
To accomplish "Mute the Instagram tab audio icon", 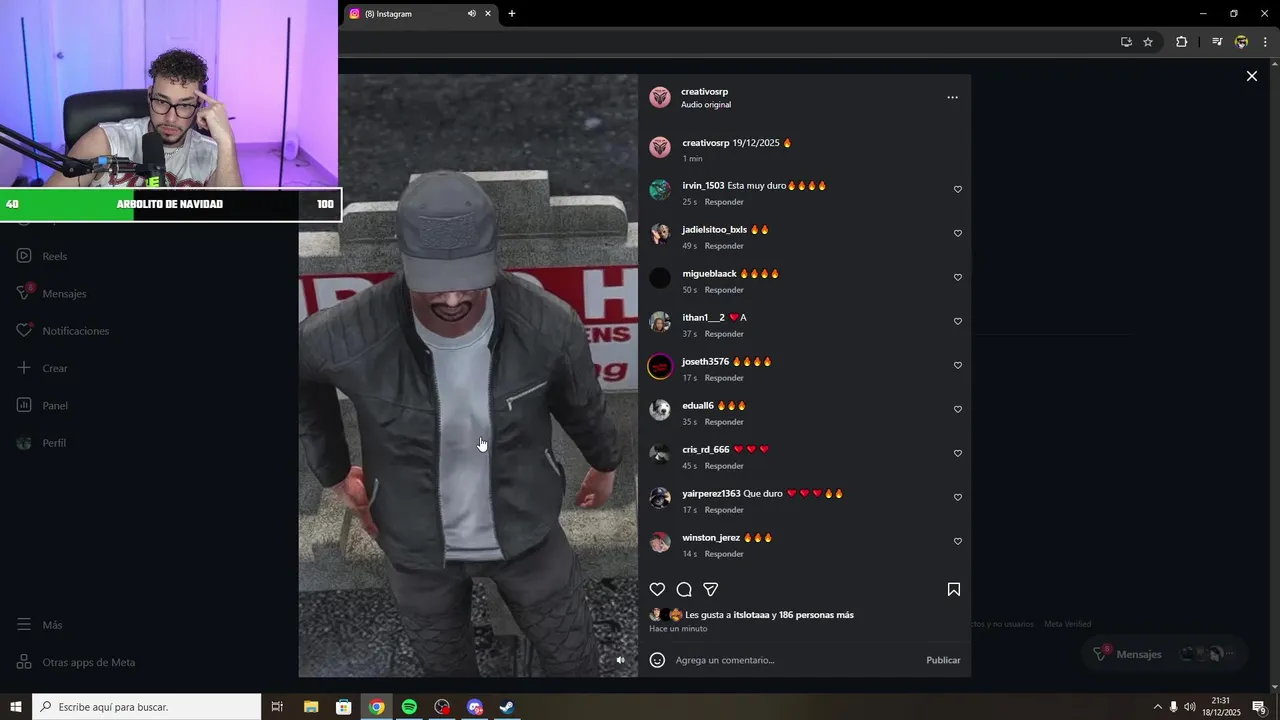I will (x=471, y=14).
